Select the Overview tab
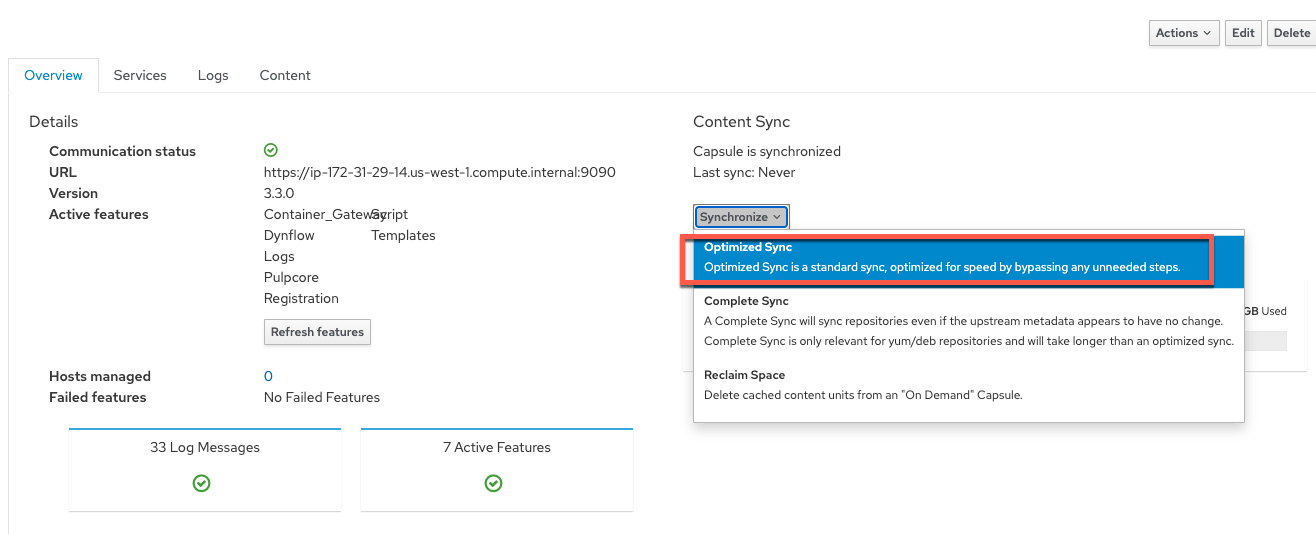The image size is (1316, 534). coord(53,75)
